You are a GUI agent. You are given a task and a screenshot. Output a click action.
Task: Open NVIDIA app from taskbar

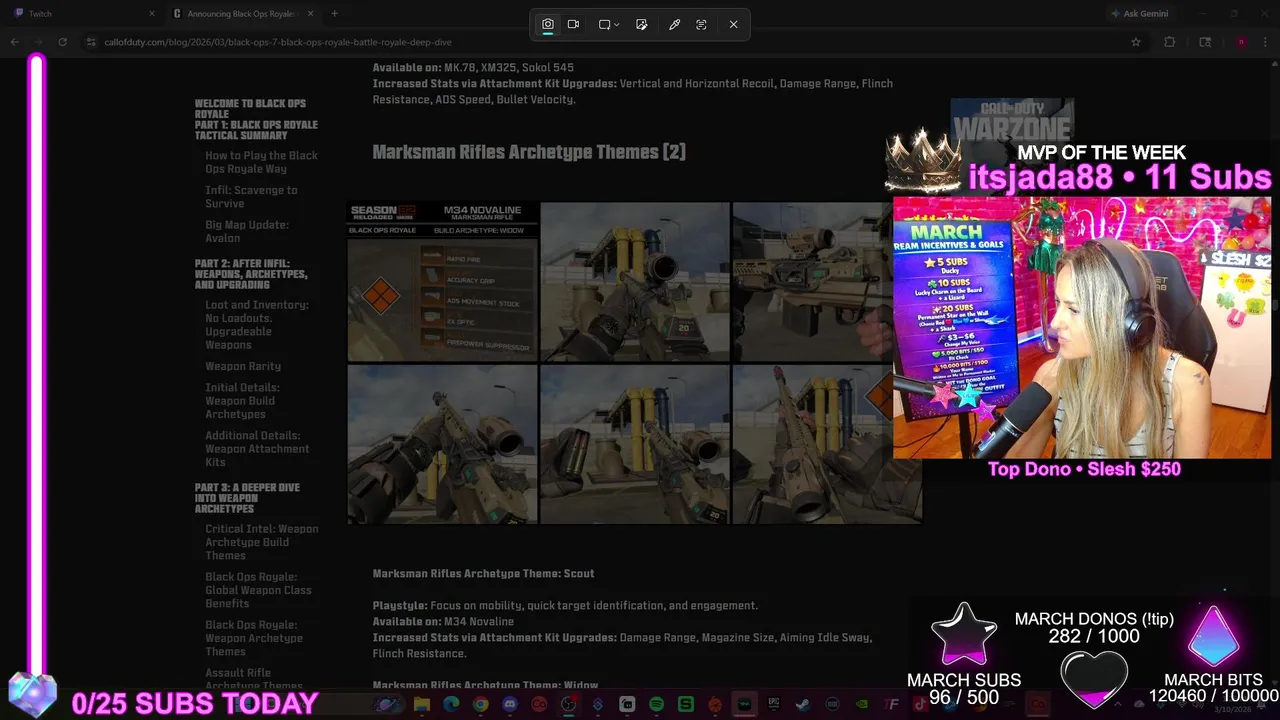click(x=862, y=705)
